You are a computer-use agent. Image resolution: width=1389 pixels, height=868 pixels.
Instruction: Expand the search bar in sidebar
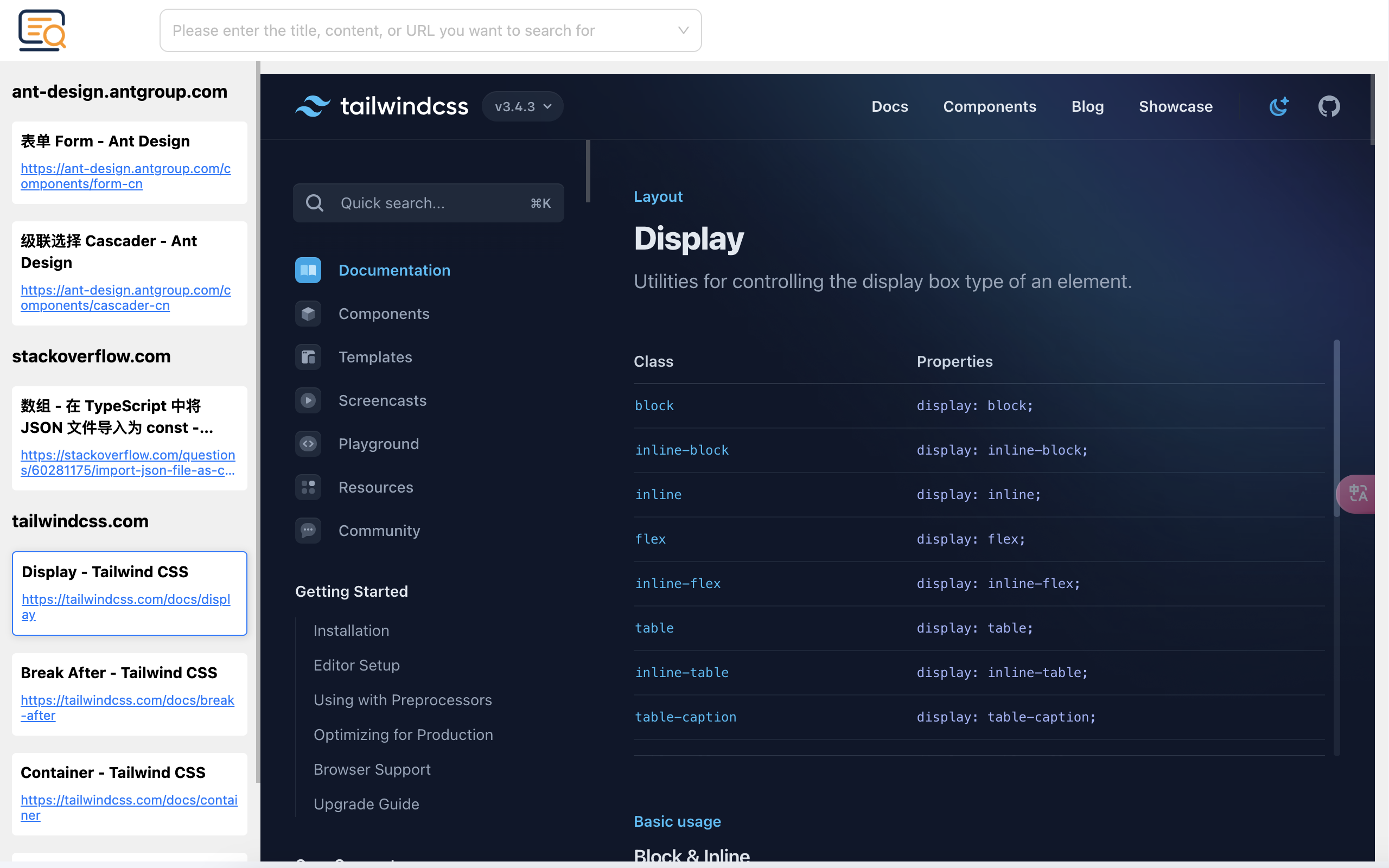(x=429, y=203)
